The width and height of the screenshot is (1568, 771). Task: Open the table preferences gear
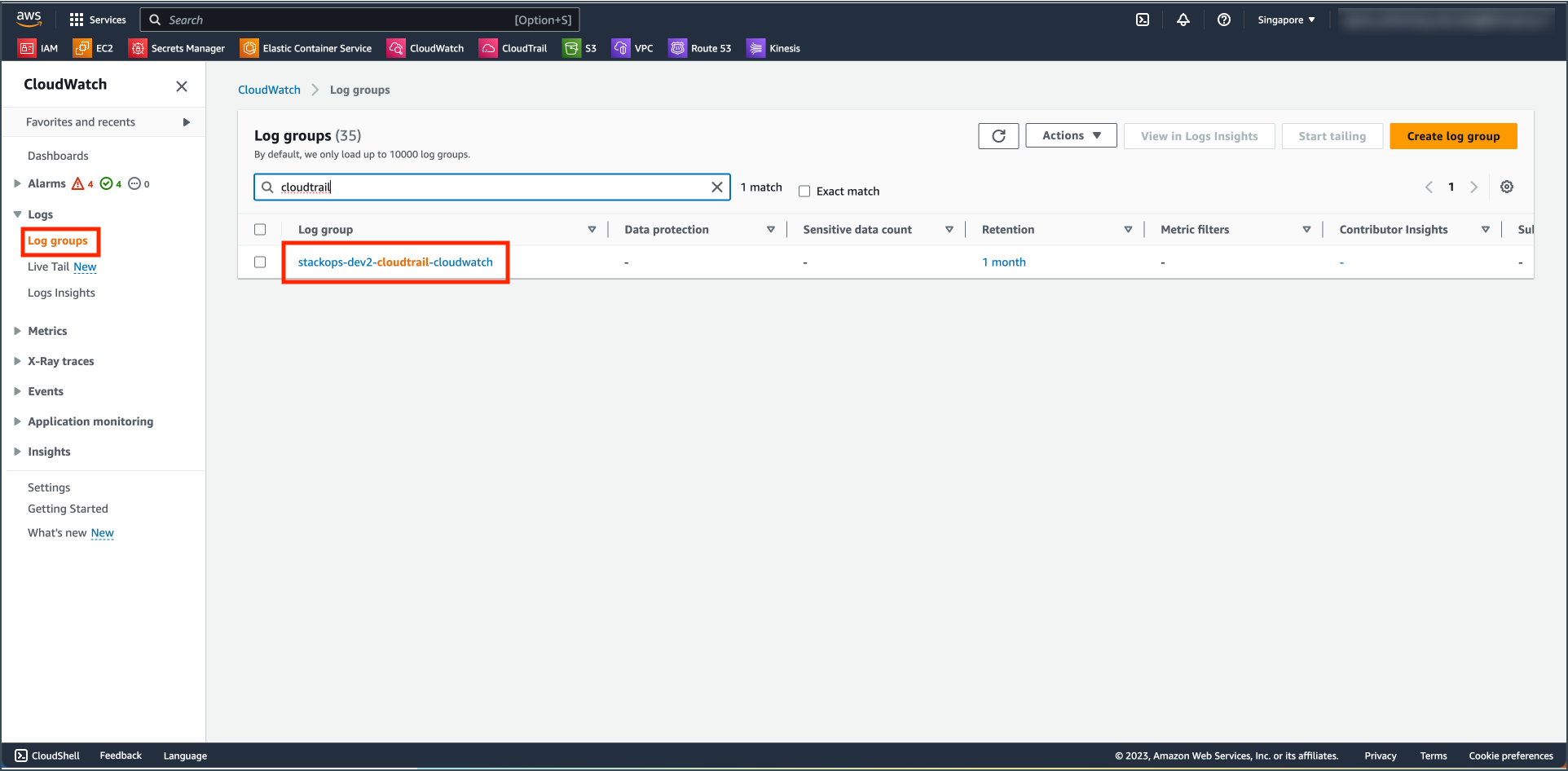1506,187
